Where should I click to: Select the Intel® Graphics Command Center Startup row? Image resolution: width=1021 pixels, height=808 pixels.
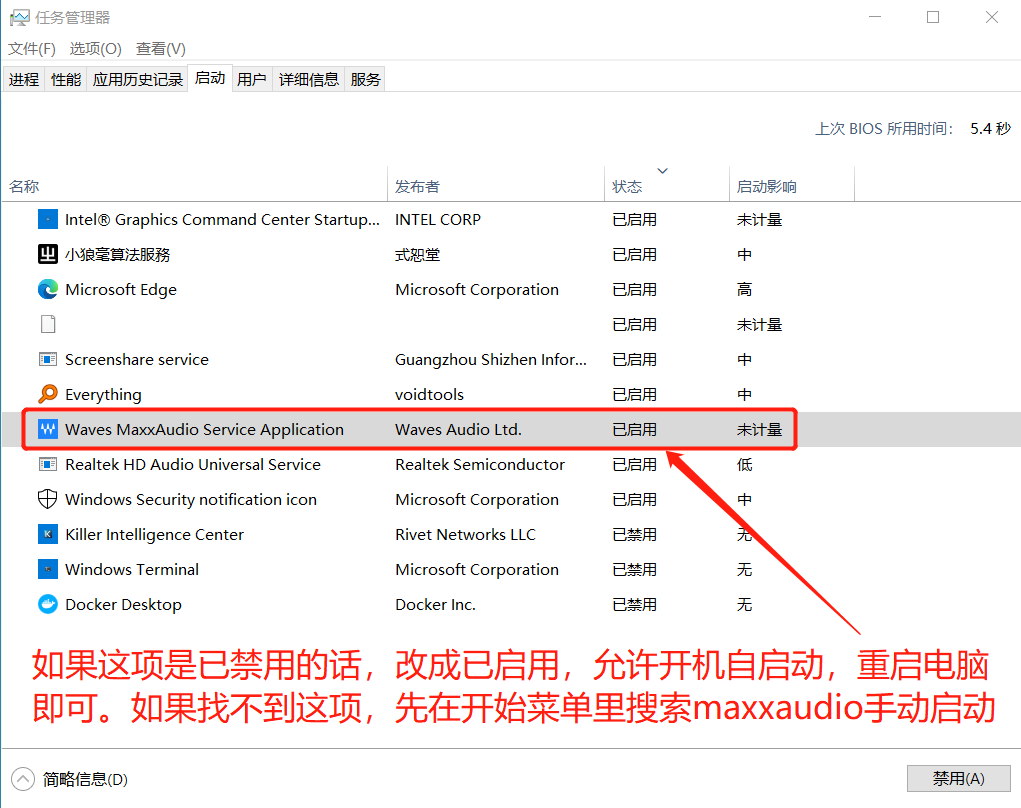(510, 219)
